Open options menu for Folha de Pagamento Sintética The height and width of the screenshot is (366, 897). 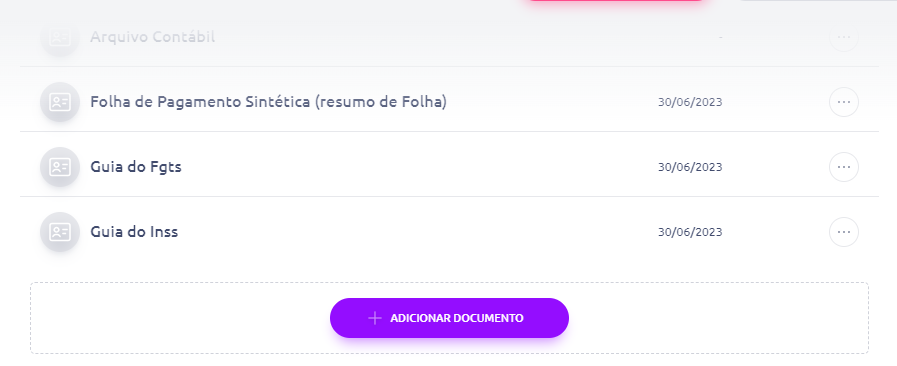coord(844,102)
